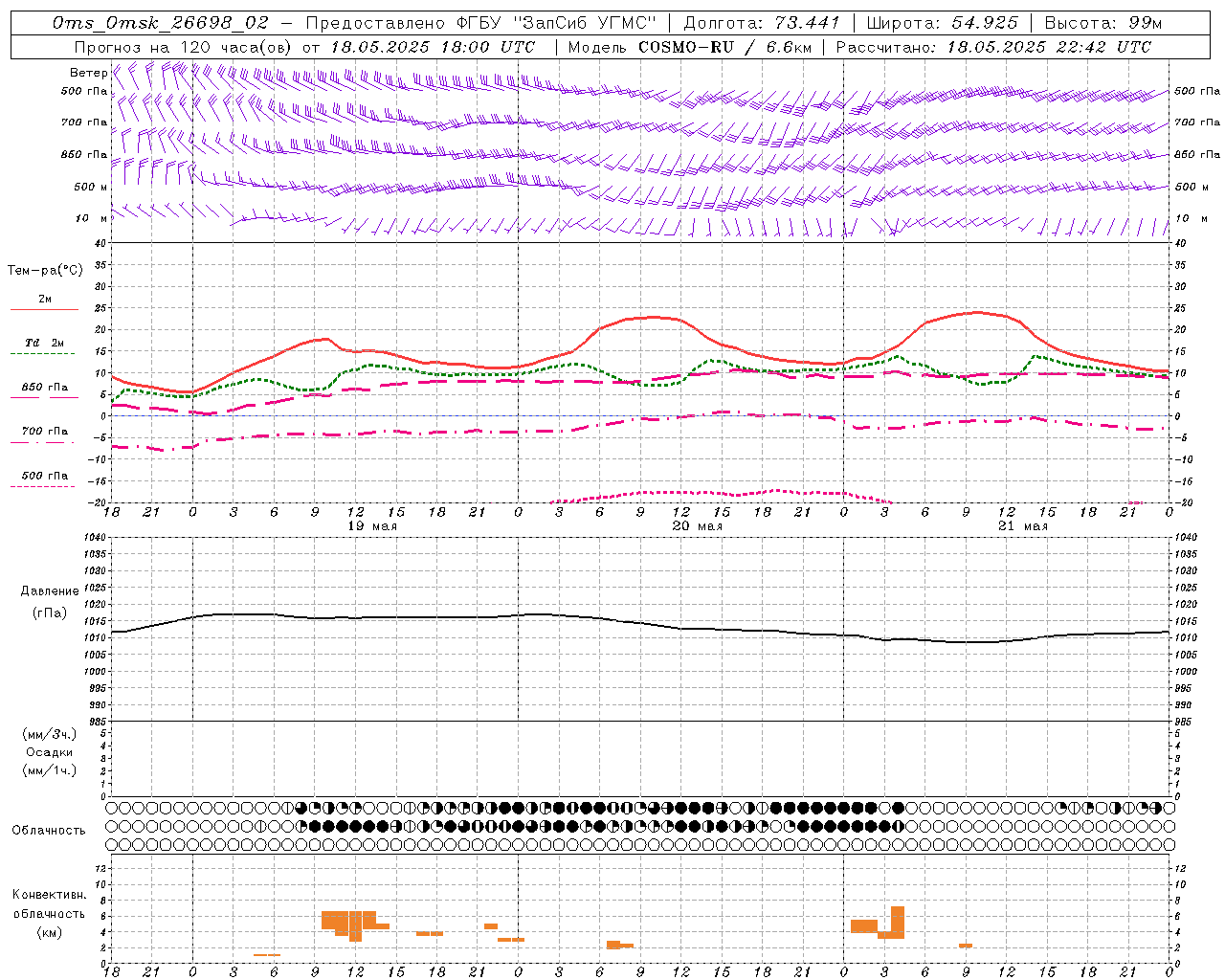Click the Высота: 99м value

tap(1103, 23)
